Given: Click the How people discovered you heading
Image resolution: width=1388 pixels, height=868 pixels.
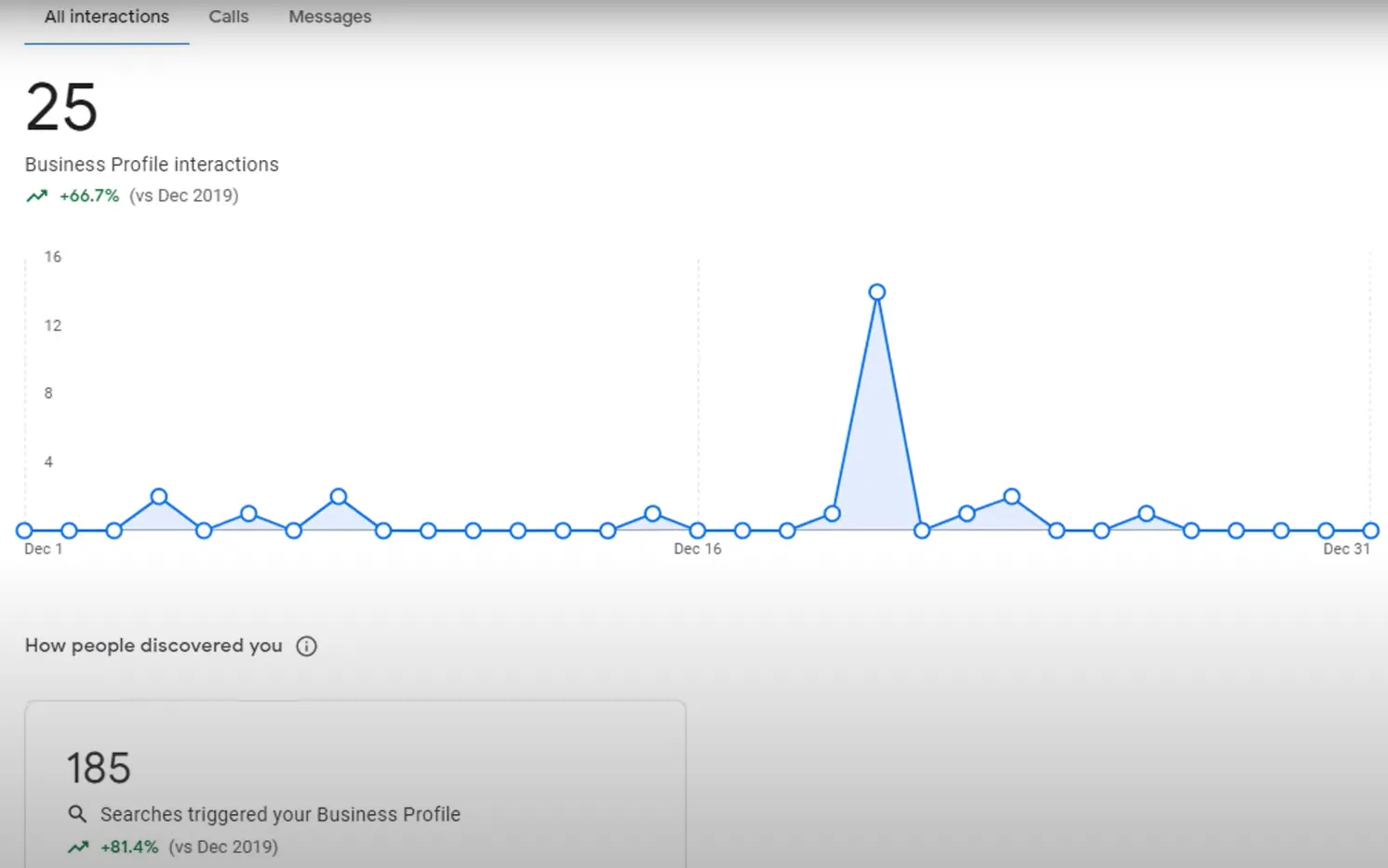Looking at the screenshot, I should coord(153,646).
